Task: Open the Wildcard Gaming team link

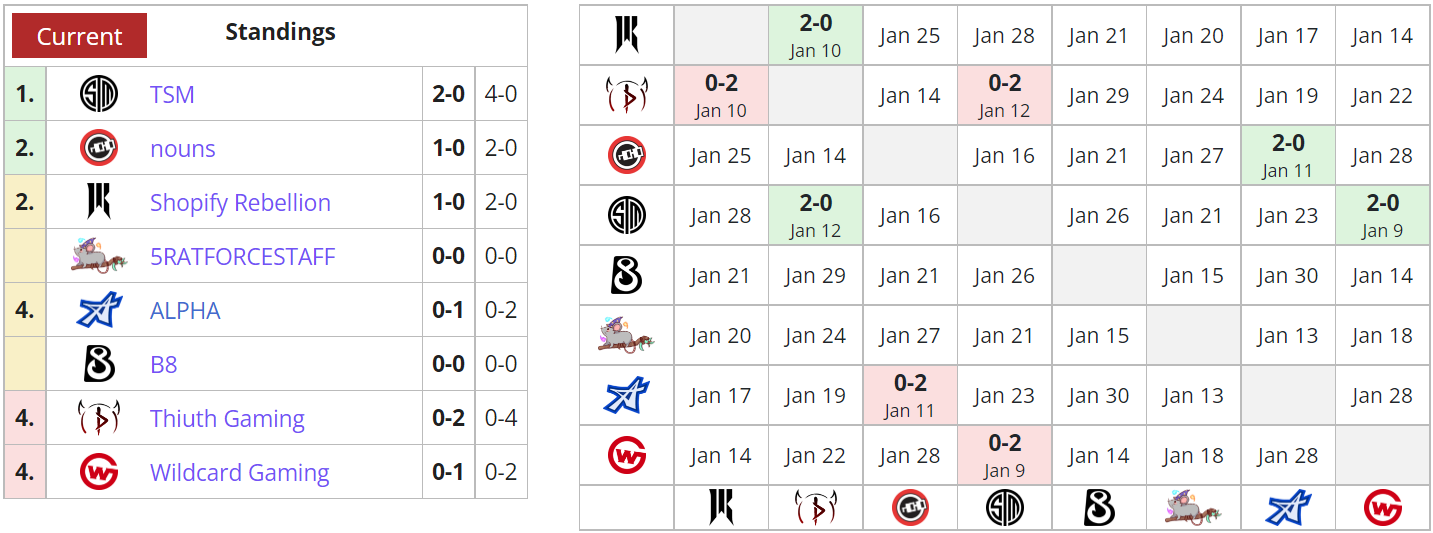Action: [239, 473]
